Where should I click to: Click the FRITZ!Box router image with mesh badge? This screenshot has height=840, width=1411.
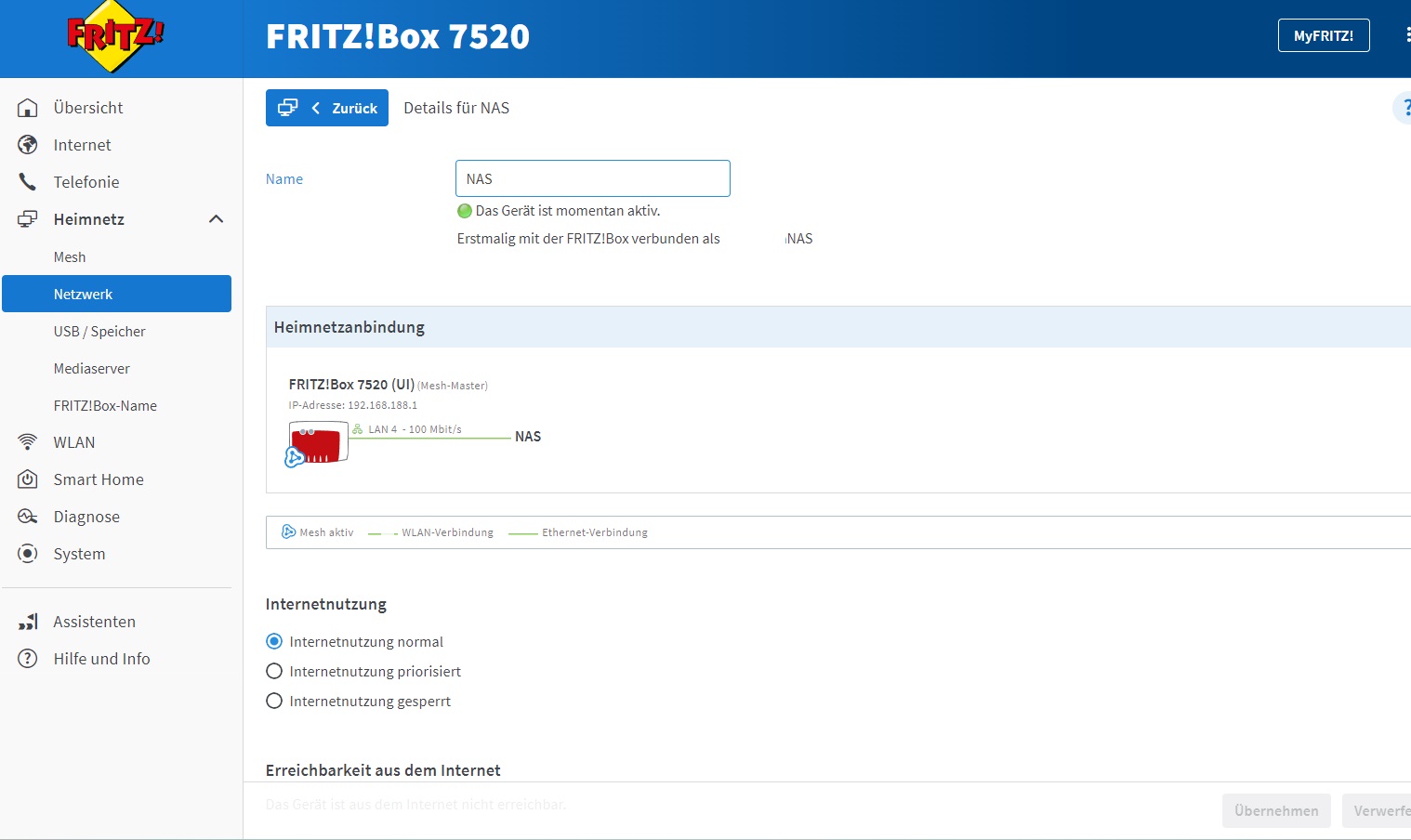[x=316, y=443]
